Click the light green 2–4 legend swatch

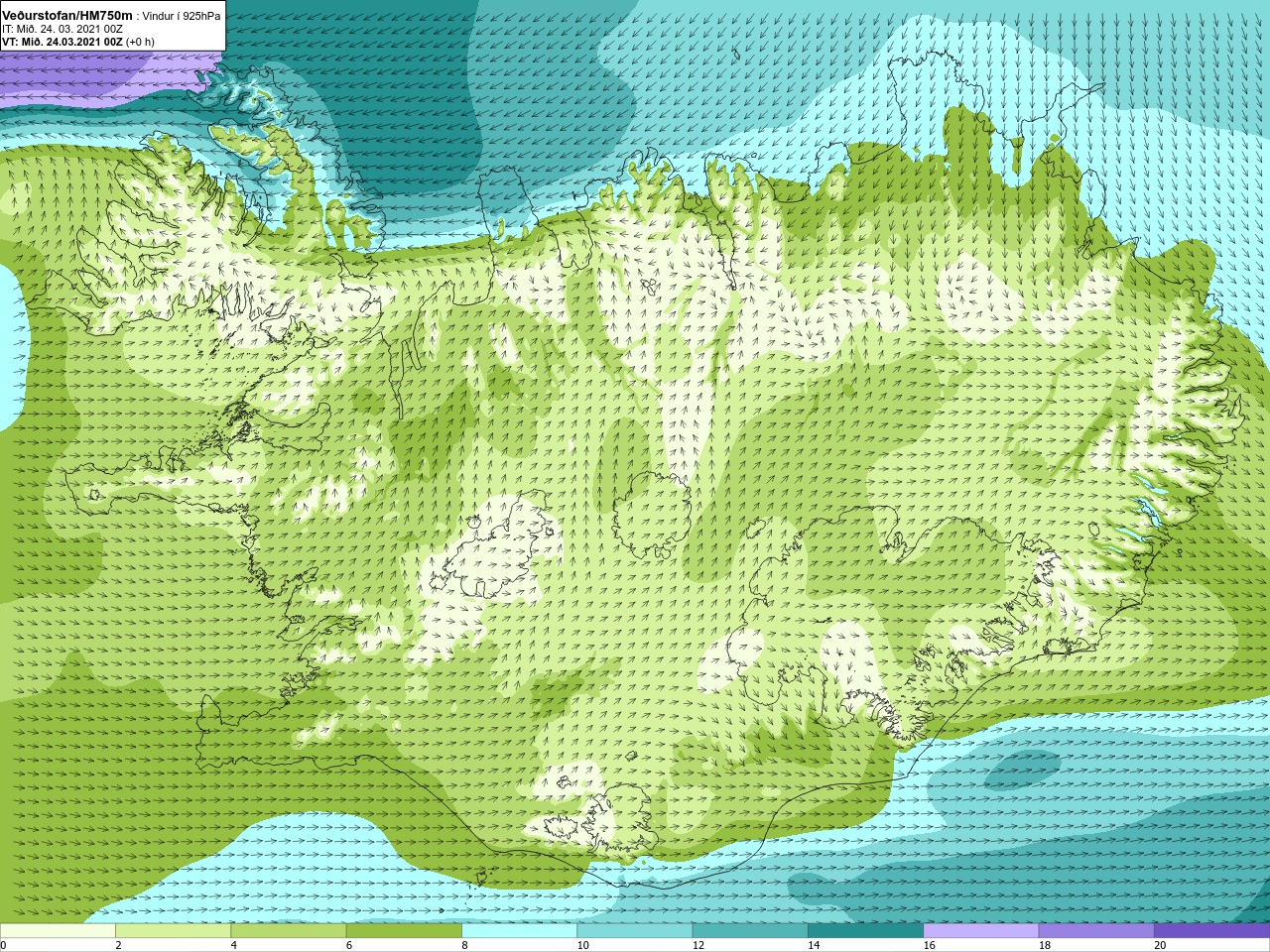coord(173,931)
